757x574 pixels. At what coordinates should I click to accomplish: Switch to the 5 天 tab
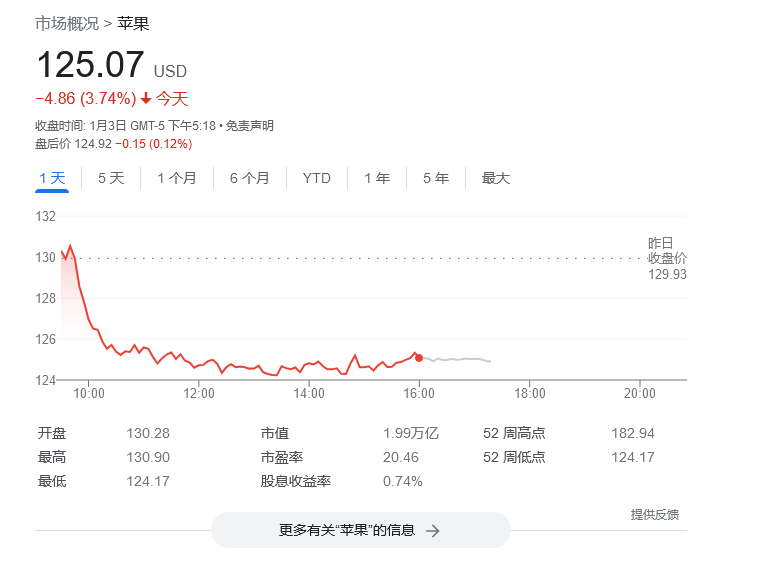coord(111,178)
